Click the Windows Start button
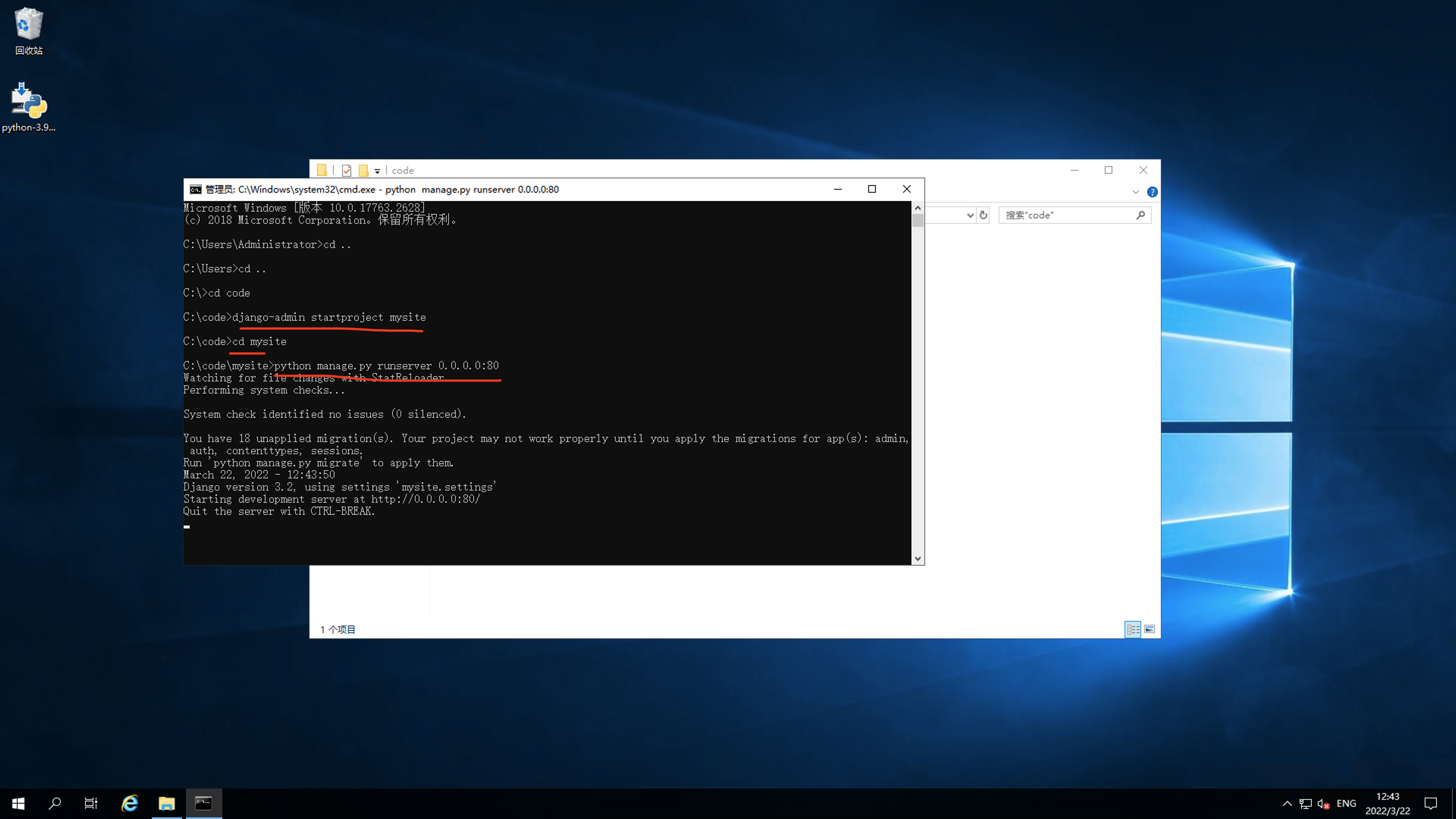Viewport: 1456px width, 819px height. coord(18,803)
